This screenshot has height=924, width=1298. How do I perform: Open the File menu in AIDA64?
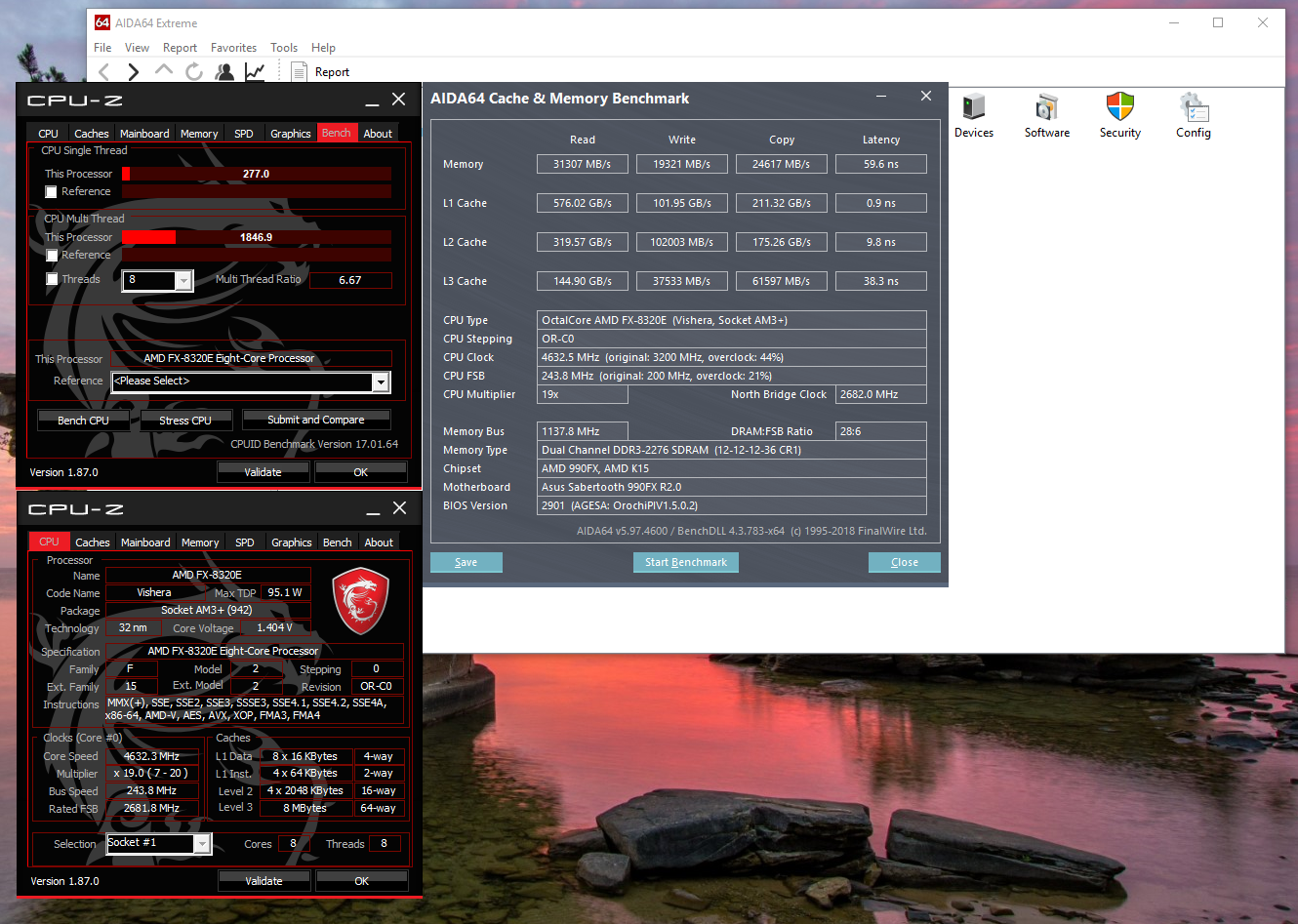click(102, 48)
